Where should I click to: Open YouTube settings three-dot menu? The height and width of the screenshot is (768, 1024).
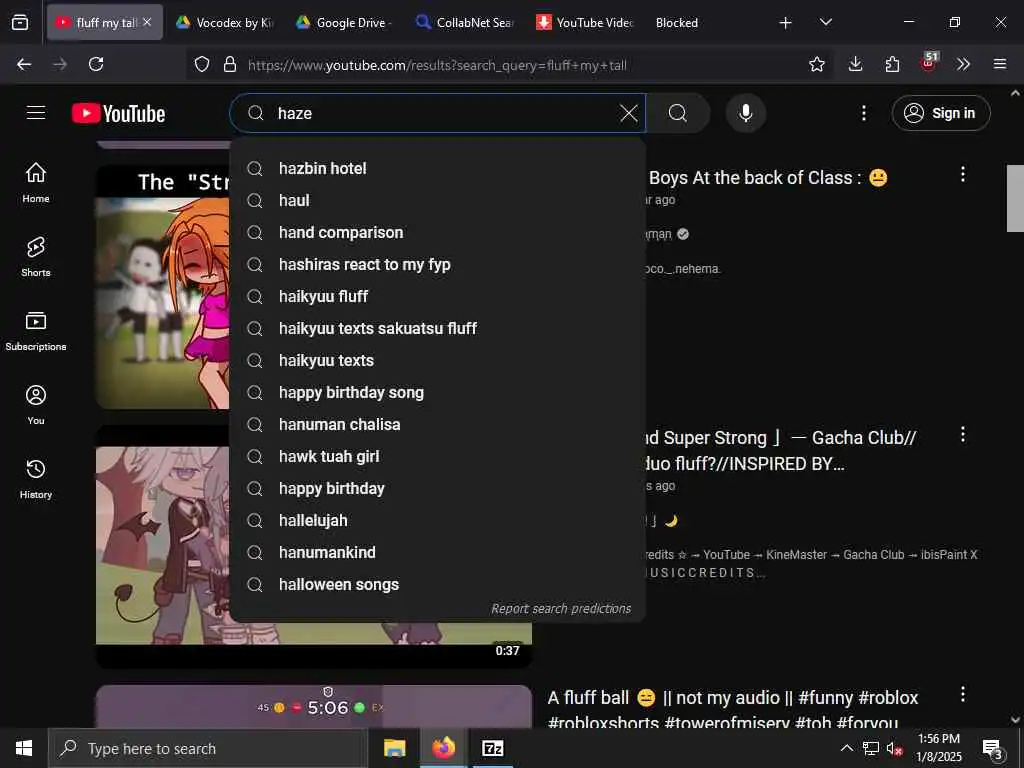(863, 113)
